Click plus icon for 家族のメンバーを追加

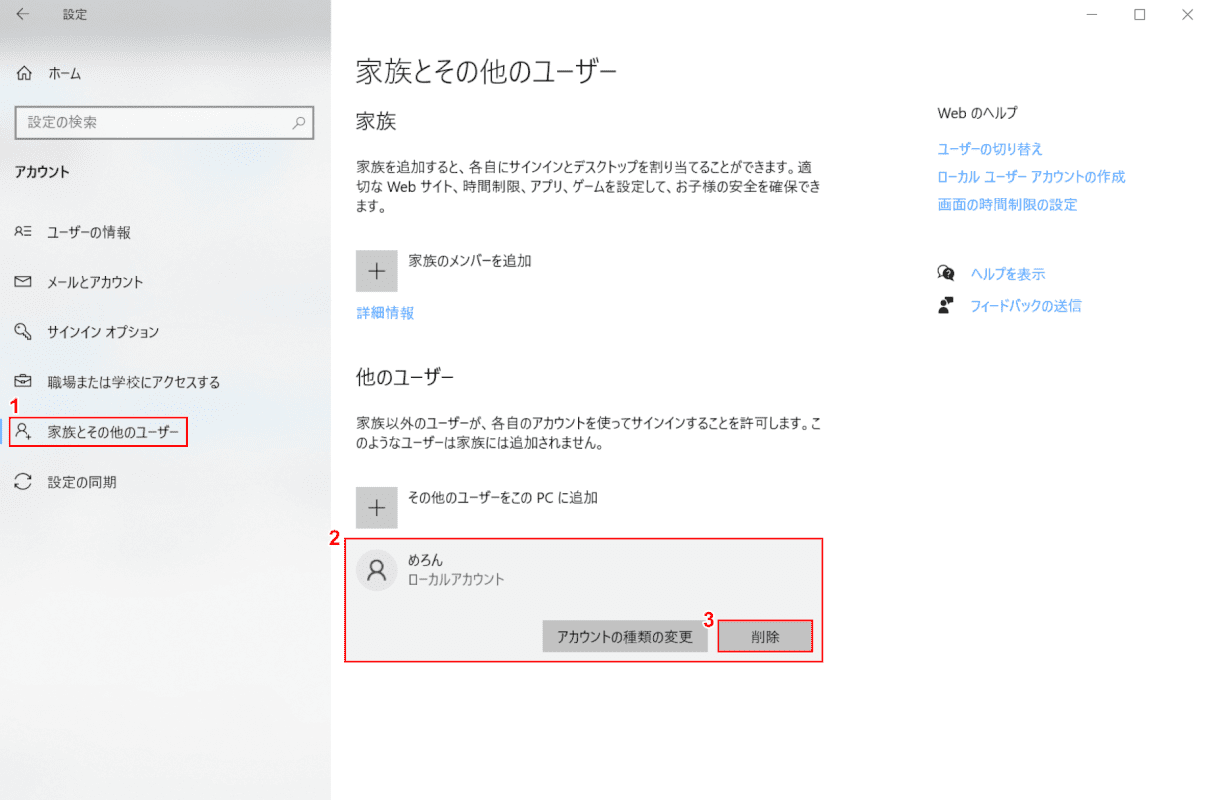[x=377, y=271]
